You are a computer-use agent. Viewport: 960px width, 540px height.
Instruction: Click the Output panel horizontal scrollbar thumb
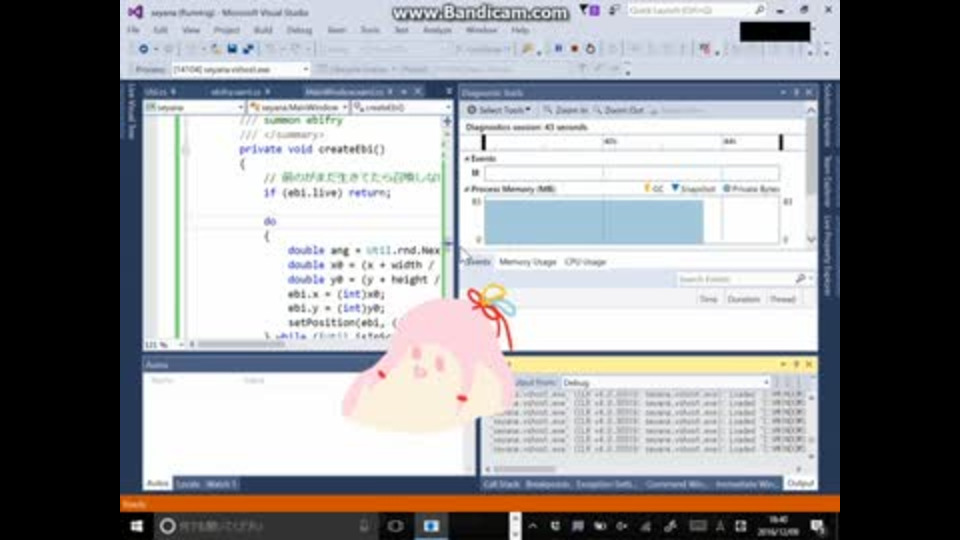[x=525, y=470]
